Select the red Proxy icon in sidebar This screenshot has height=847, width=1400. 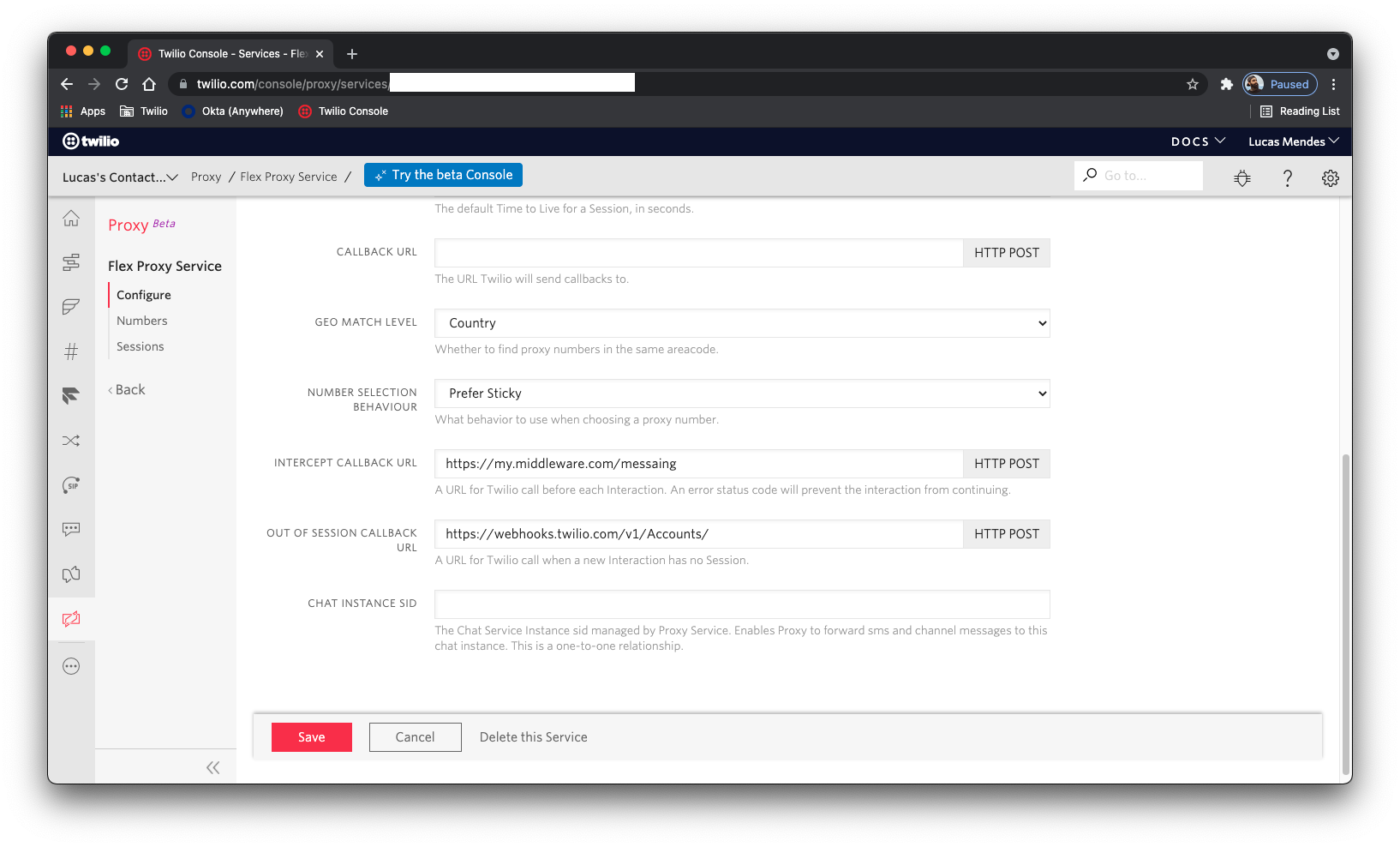pos(71,619)
